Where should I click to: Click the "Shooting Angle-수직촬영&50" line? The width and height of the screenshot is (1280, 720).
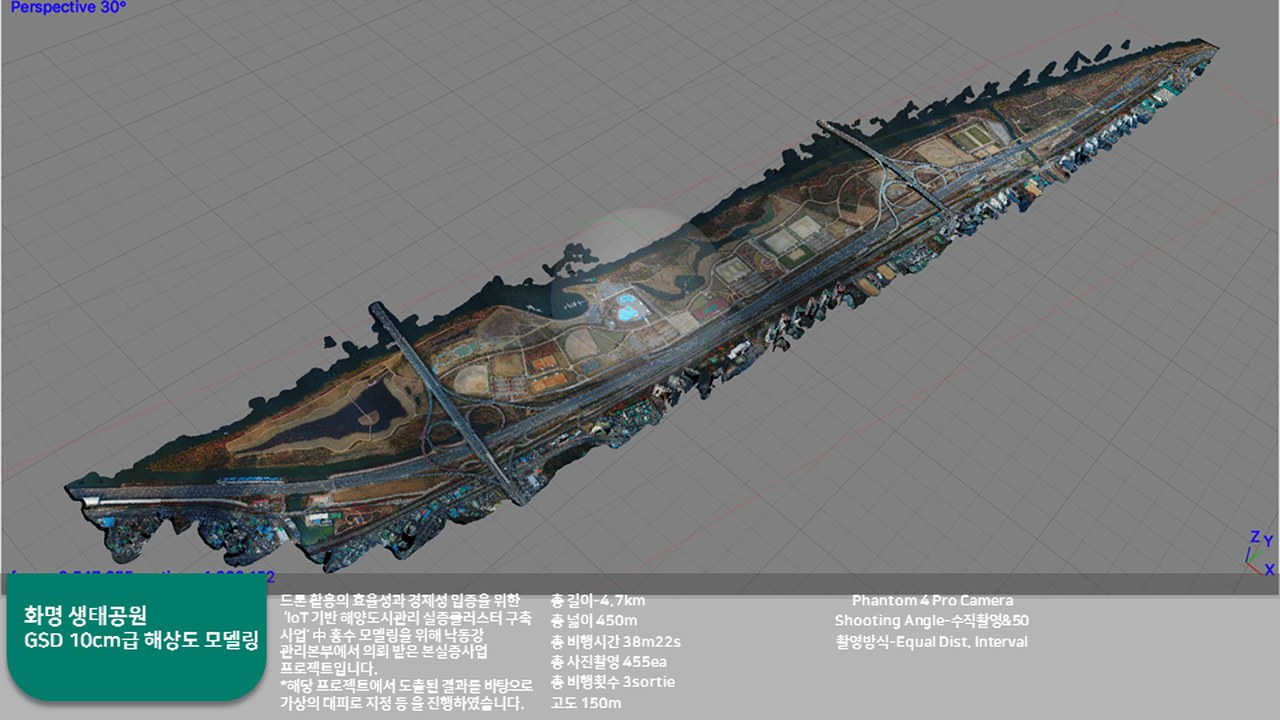click(932, 621)
